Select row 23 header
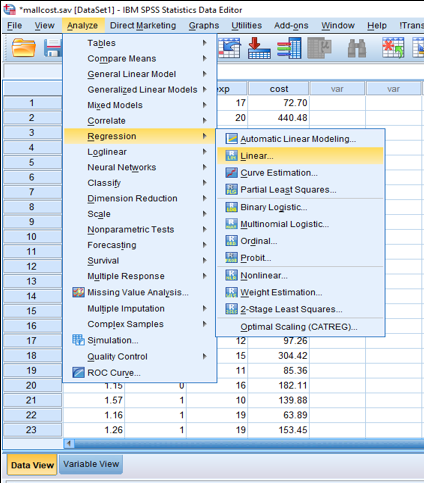This screenshot has height=483, width=424. [31, 430]
